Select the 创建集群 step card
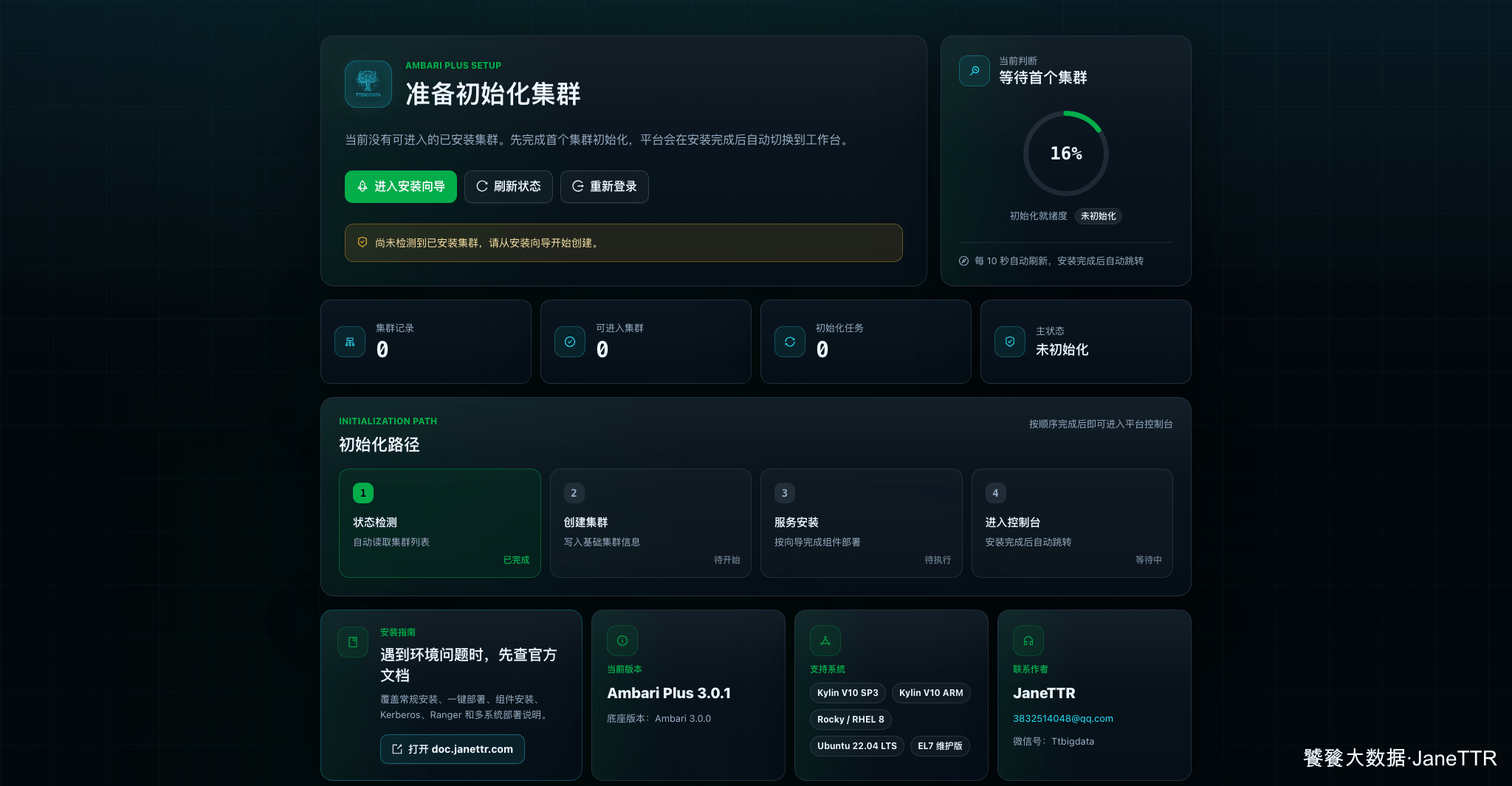Image resolution: width=1512 pixels, height=786 pixels. pos(650,523)
